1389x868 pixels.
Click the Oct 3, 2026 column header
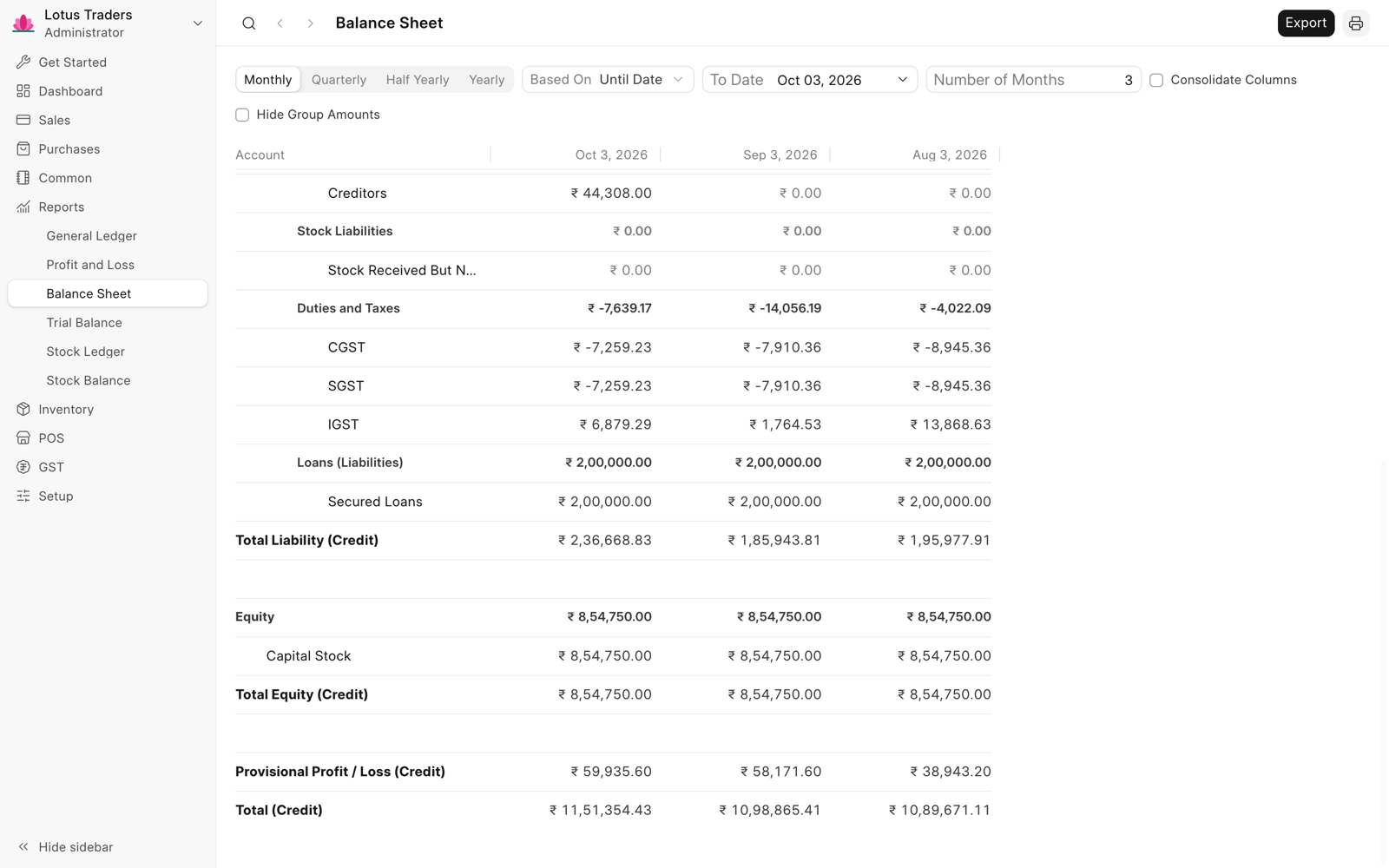pyautogui.click(x=611, y=155)
